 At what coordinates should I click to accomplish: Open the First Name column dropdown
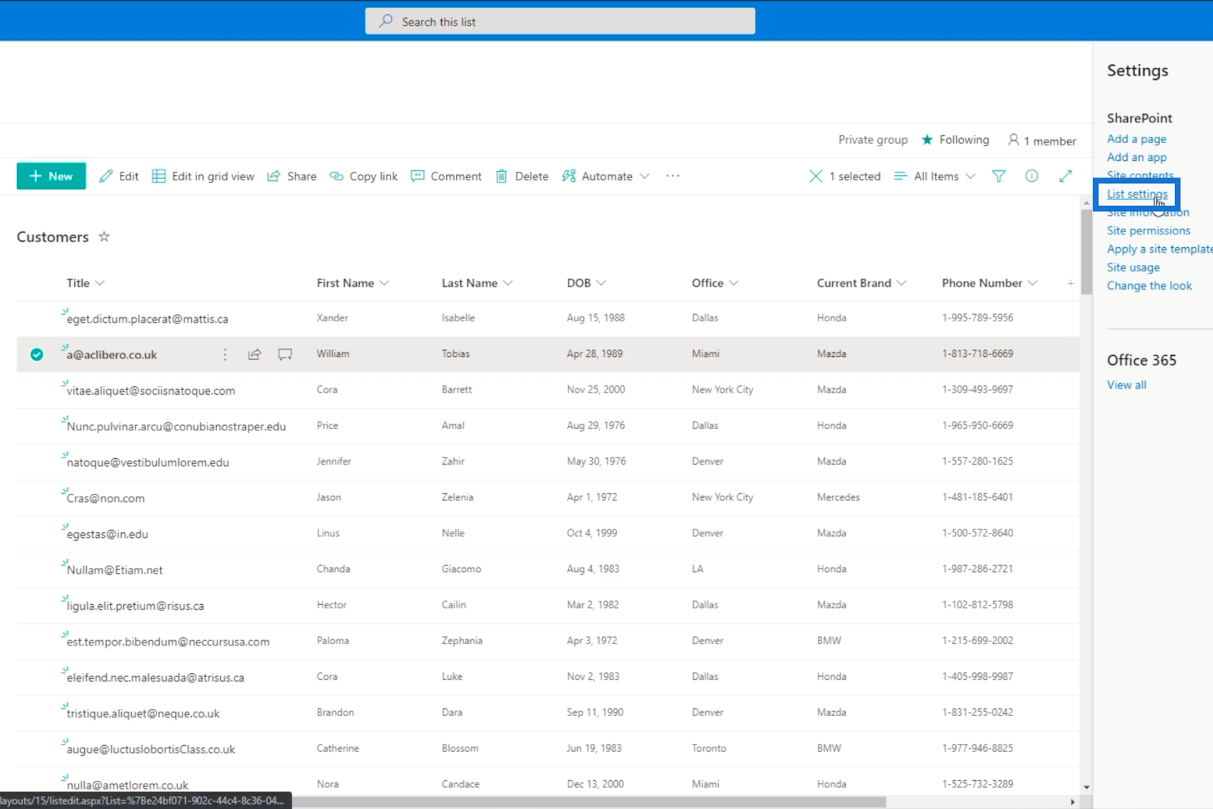(384, 283)
